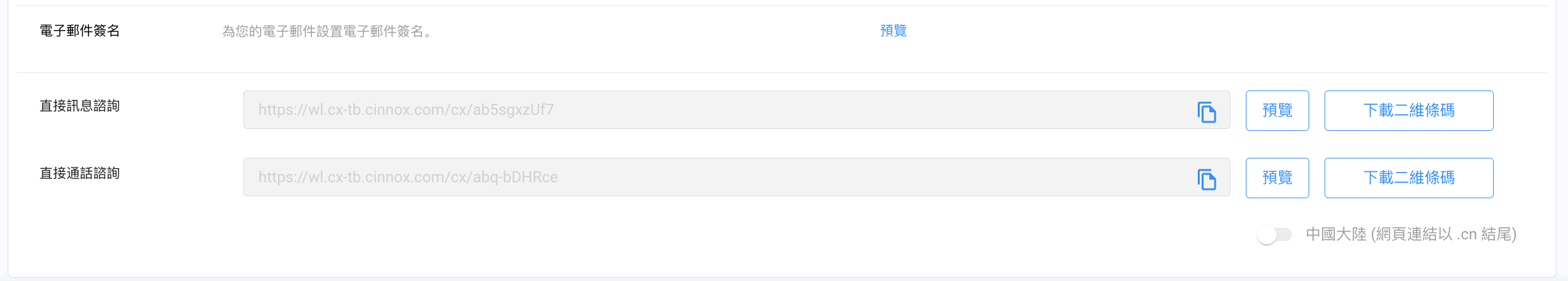The height and width of the screenshot is (281, 1568).
Task: Copy the direct call inquiry link
Action: 1207,180
